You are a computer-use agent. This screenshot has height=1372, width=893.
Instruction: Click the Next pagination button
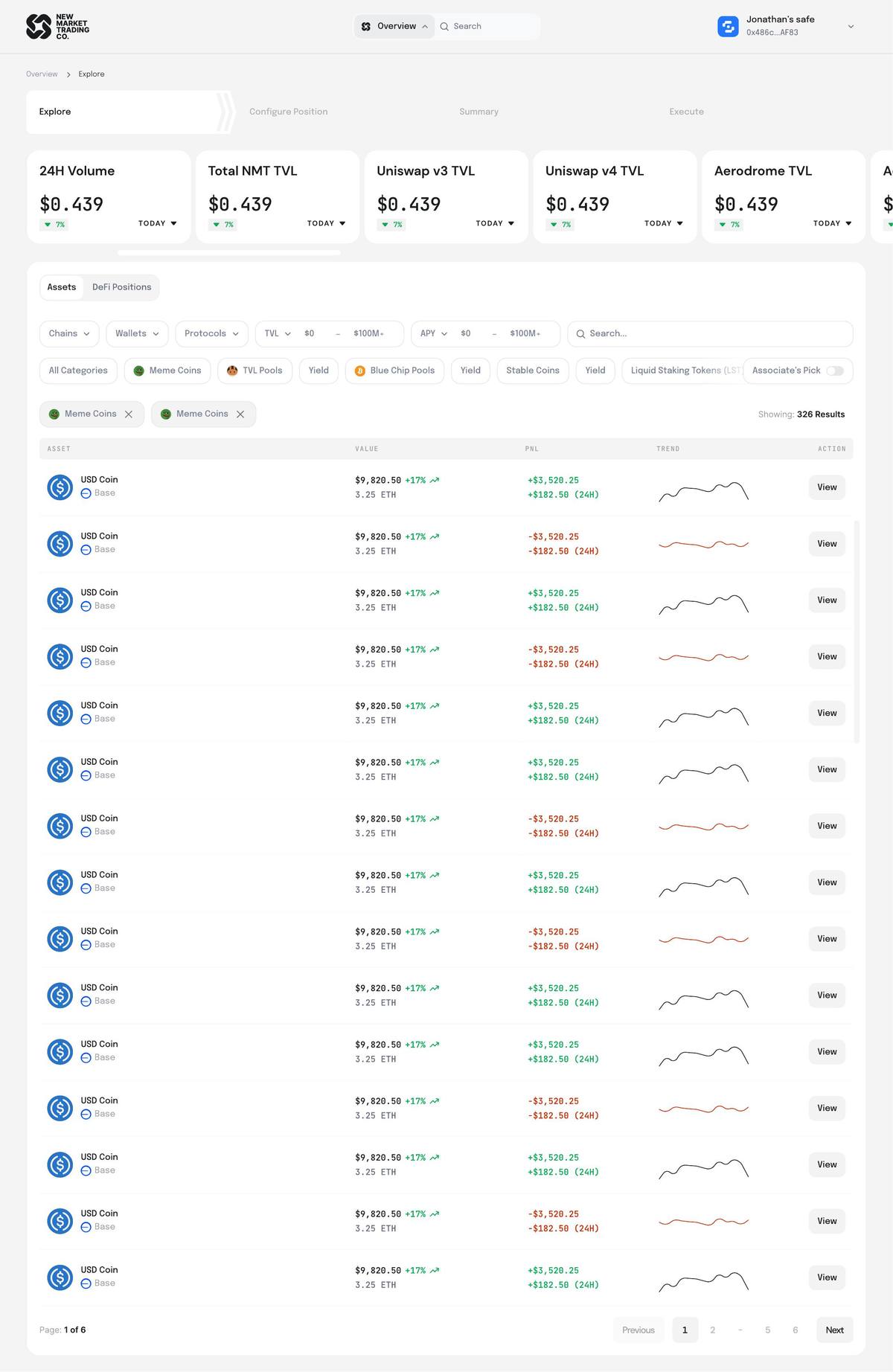[834, 1330]
